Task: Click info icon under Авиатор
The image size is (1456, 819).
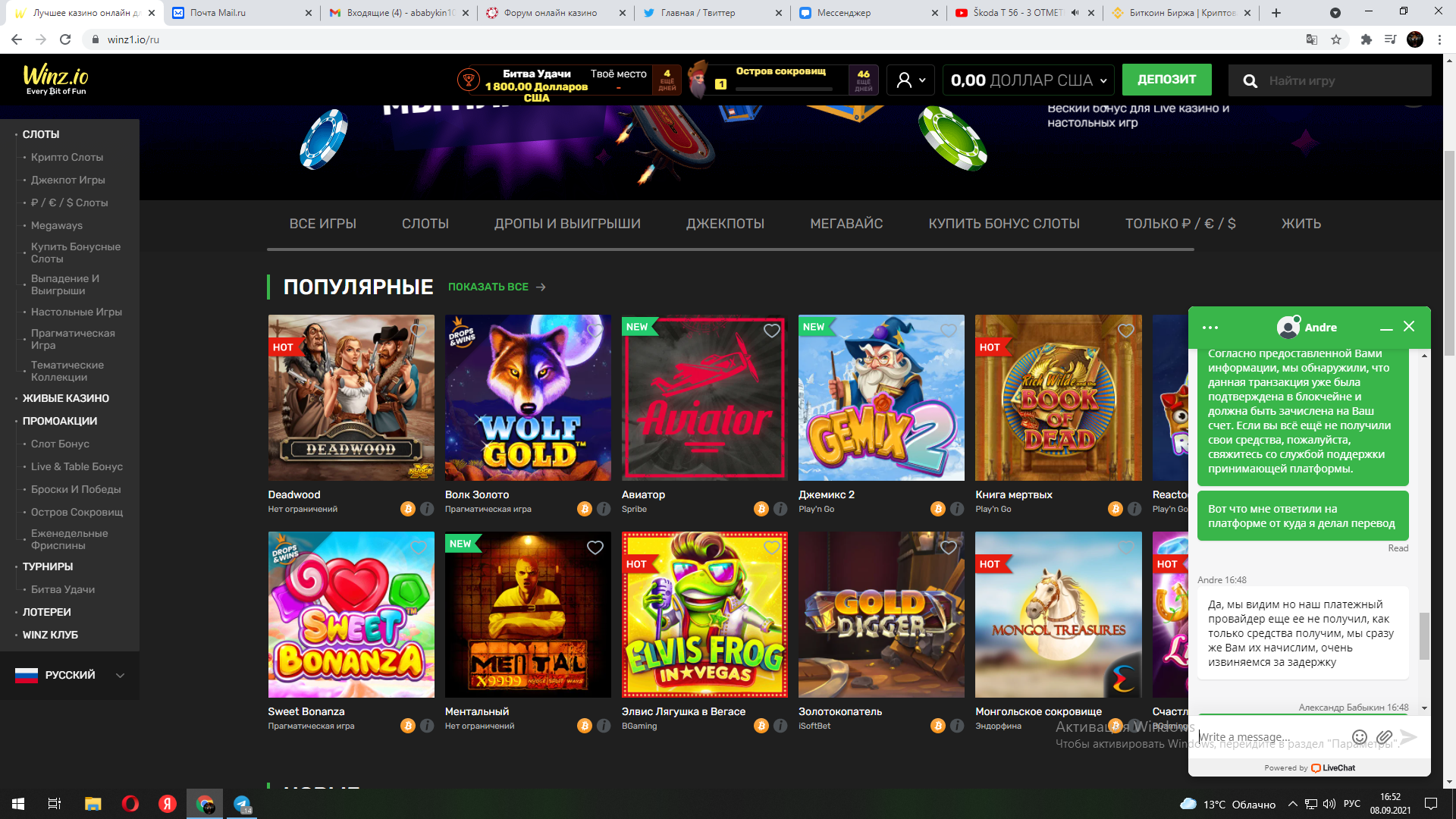Action: 780,509
